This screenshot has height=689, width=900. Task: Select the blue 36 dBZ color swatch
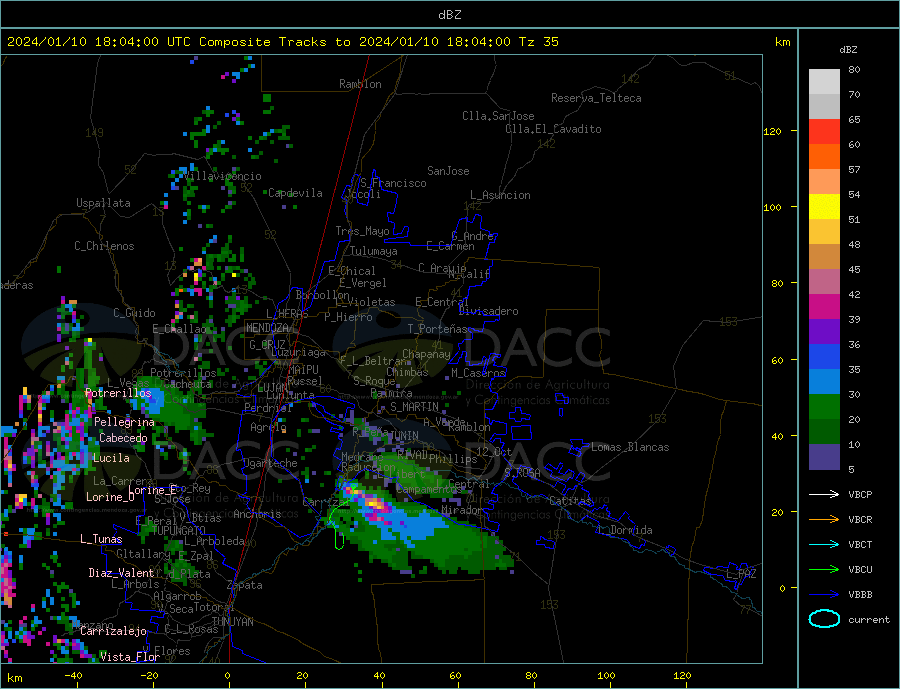(x=824, y=357)
